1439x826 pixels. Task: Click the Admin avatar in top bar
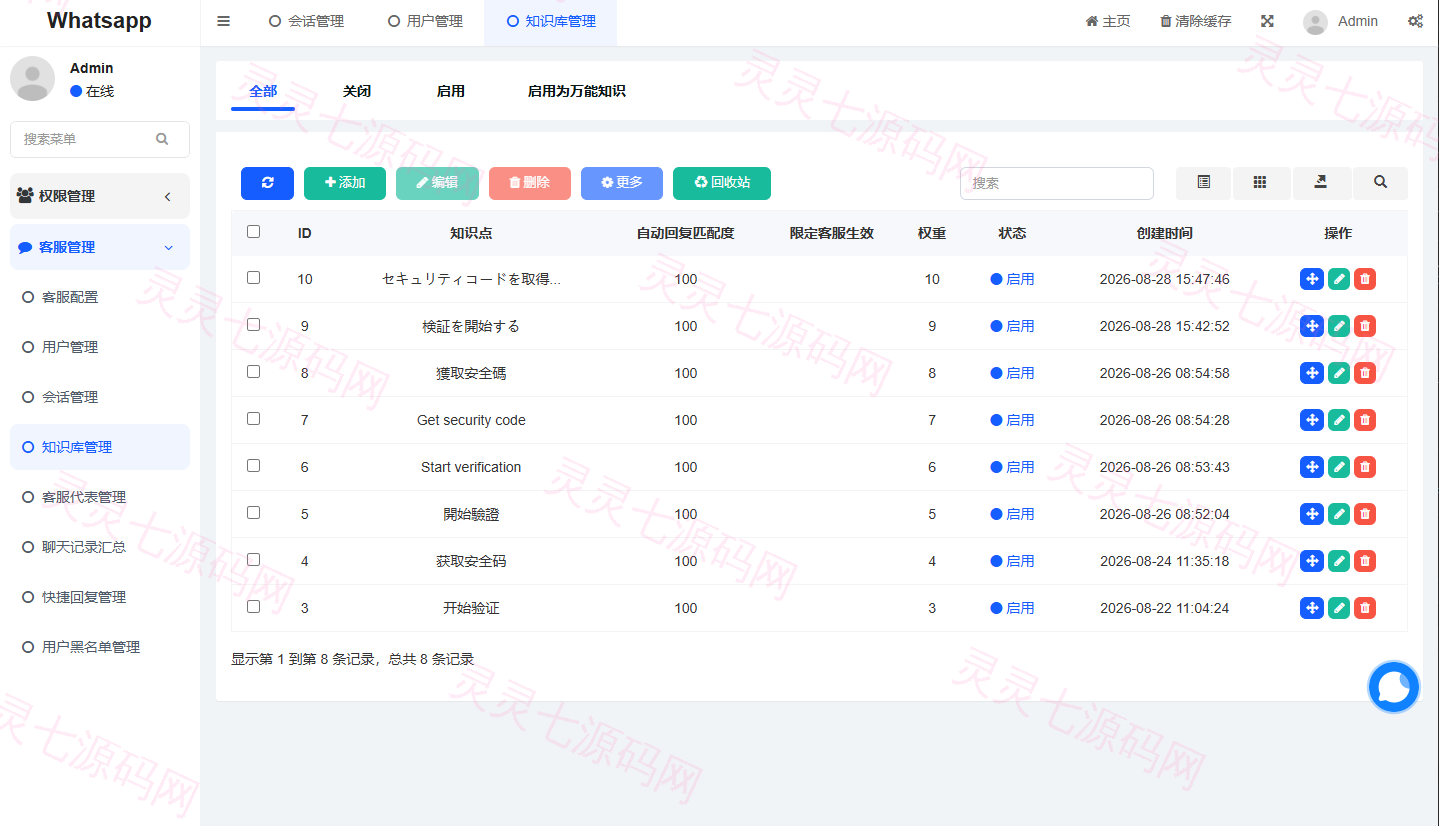coord(1316,22)
